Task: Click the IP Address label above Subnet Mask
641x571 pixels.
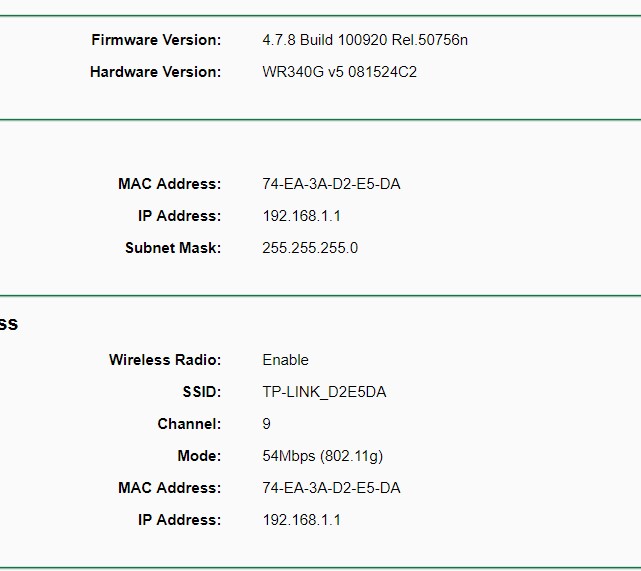Action: [x=179, y=216]
